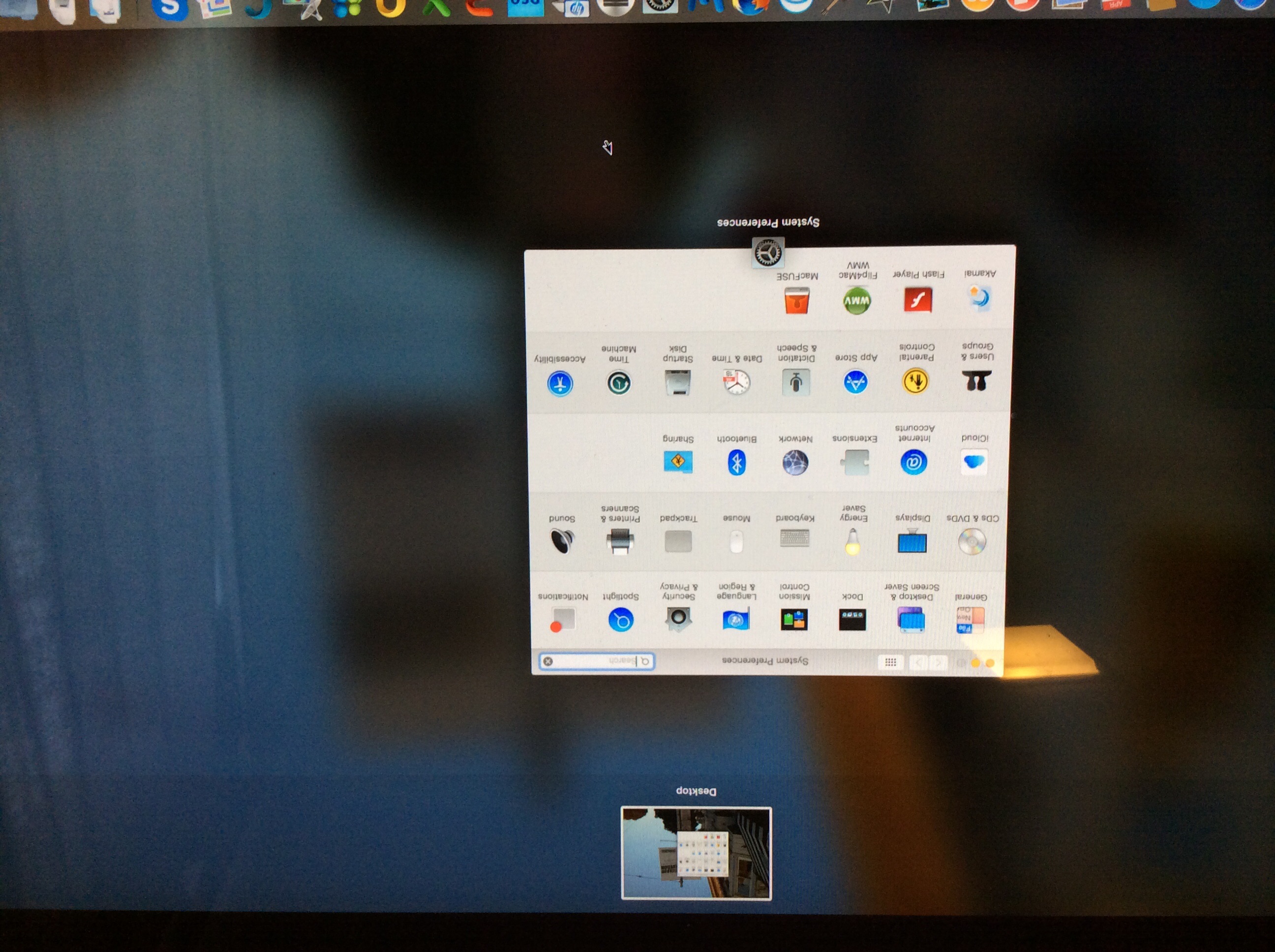Click the Show All grid button
Viewport: 1275px width, 952px height.
(890, 662)
